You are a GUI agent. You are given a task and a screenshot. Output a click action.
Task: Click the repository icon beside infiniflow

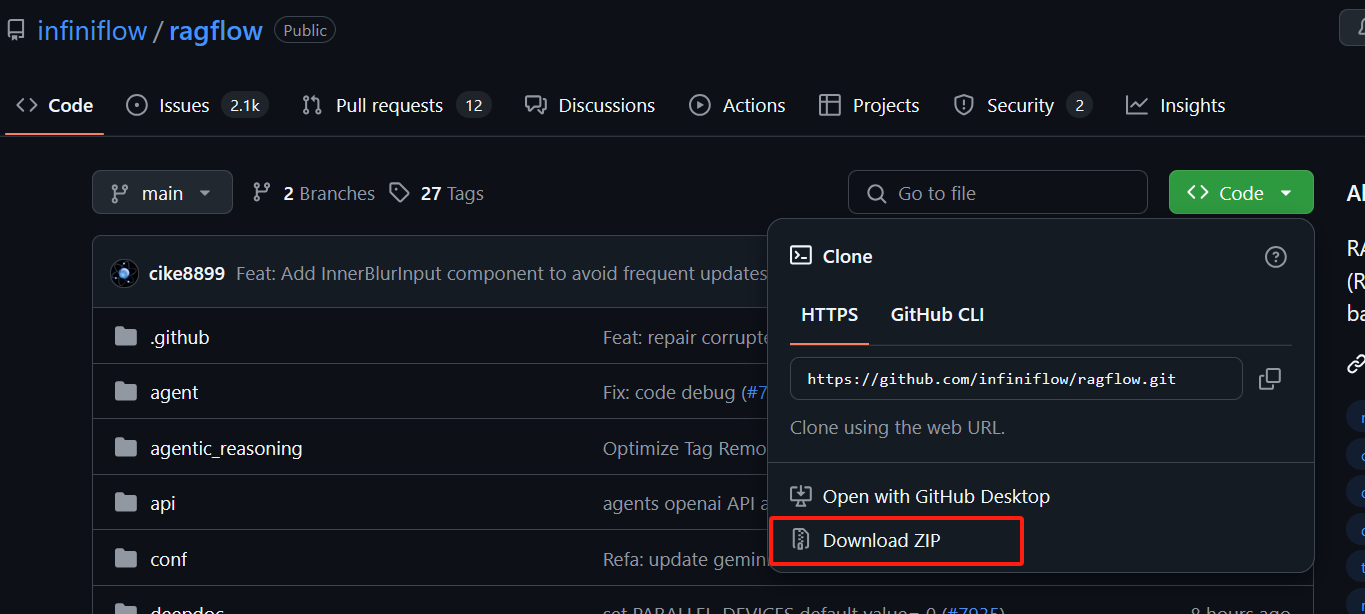click(16, 31)
